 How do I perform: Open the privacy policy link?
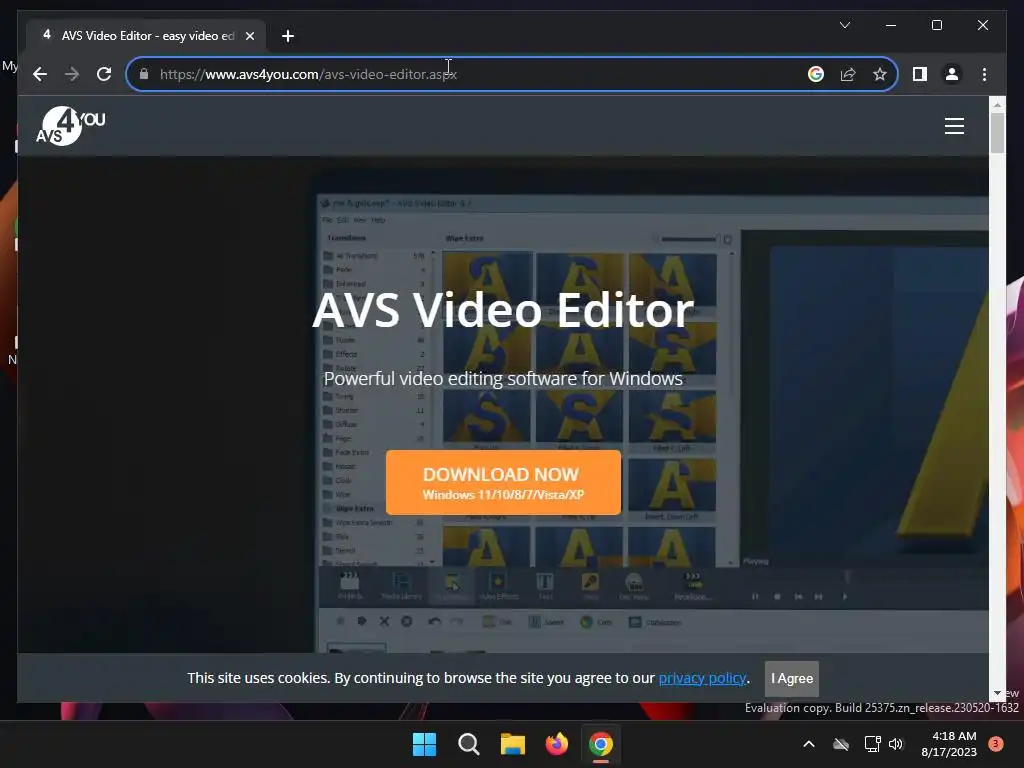click(702, 678)
